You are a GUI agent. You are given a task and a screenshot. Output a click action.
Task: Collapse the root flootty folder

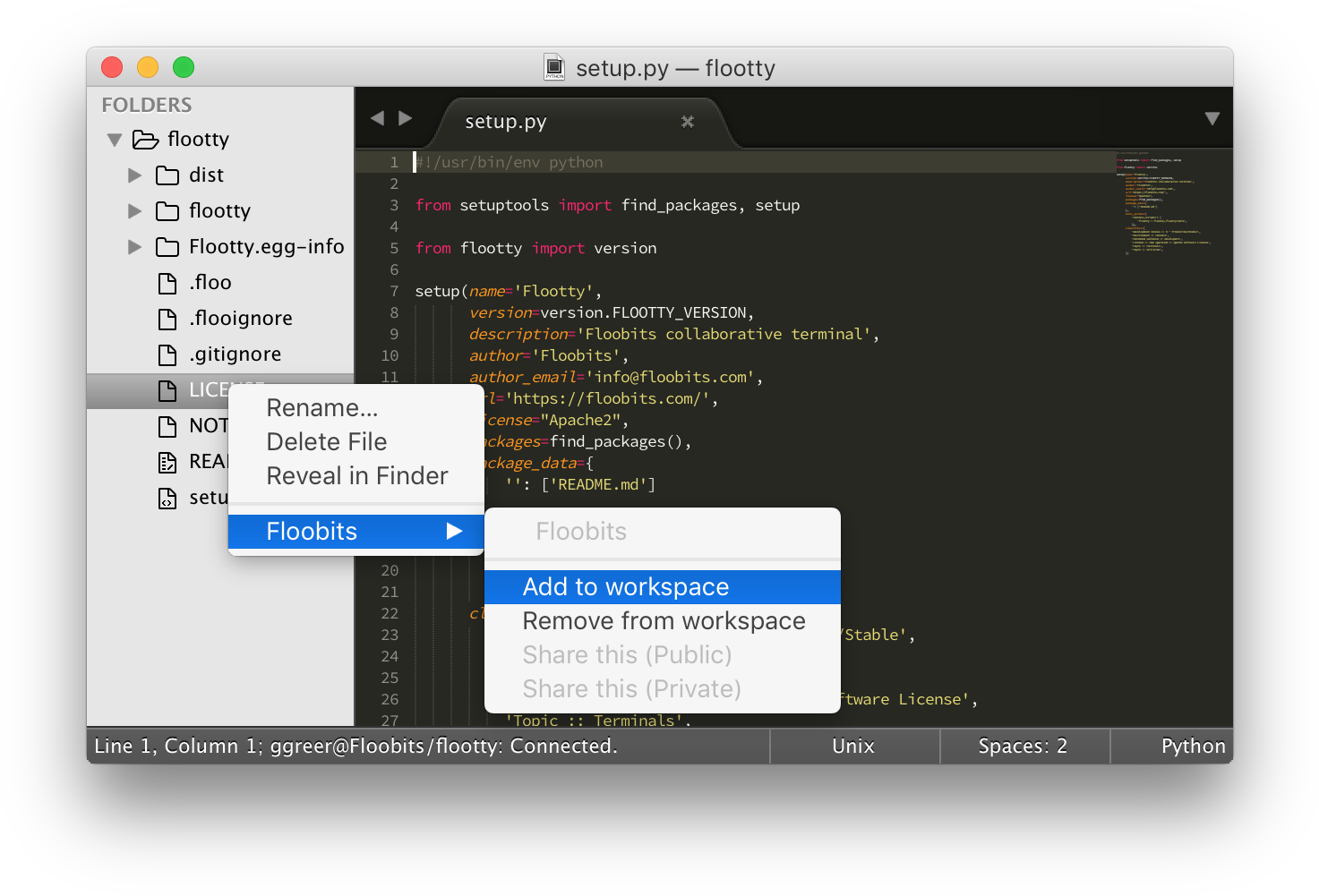coord(115,140)
